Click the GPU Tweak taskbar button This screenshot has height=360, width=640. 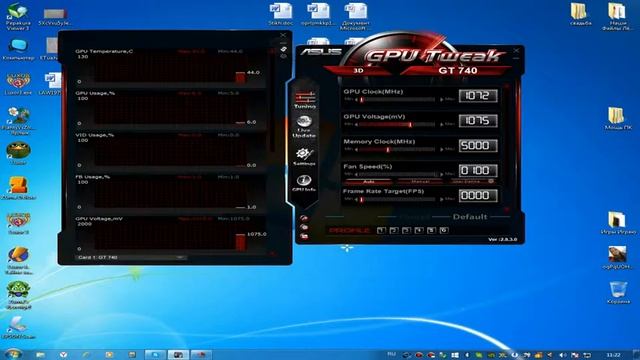pyautogui.click(x=201, y=355)
